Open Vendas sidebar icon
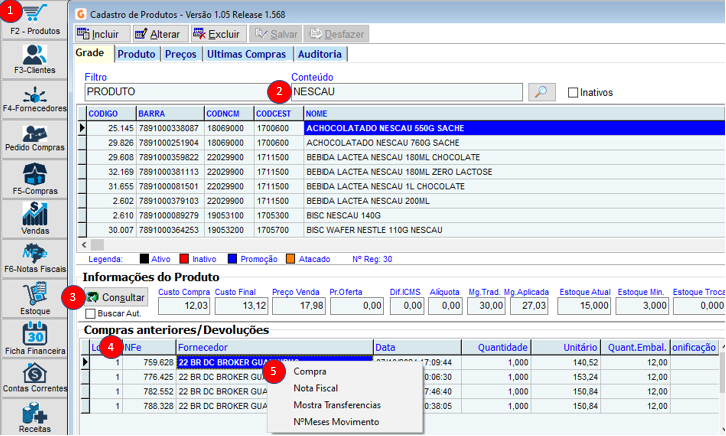The height and width of the screenshot is (436, 726). (x=35, y=218)
